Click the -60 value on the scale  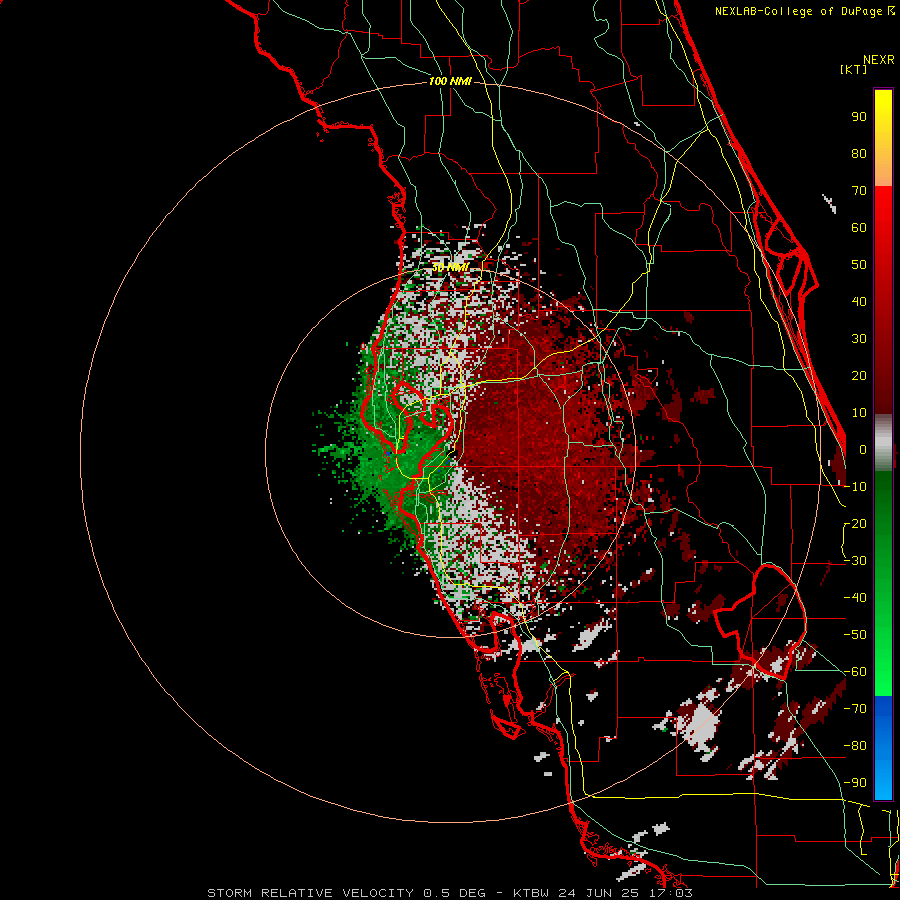(855, 672)
